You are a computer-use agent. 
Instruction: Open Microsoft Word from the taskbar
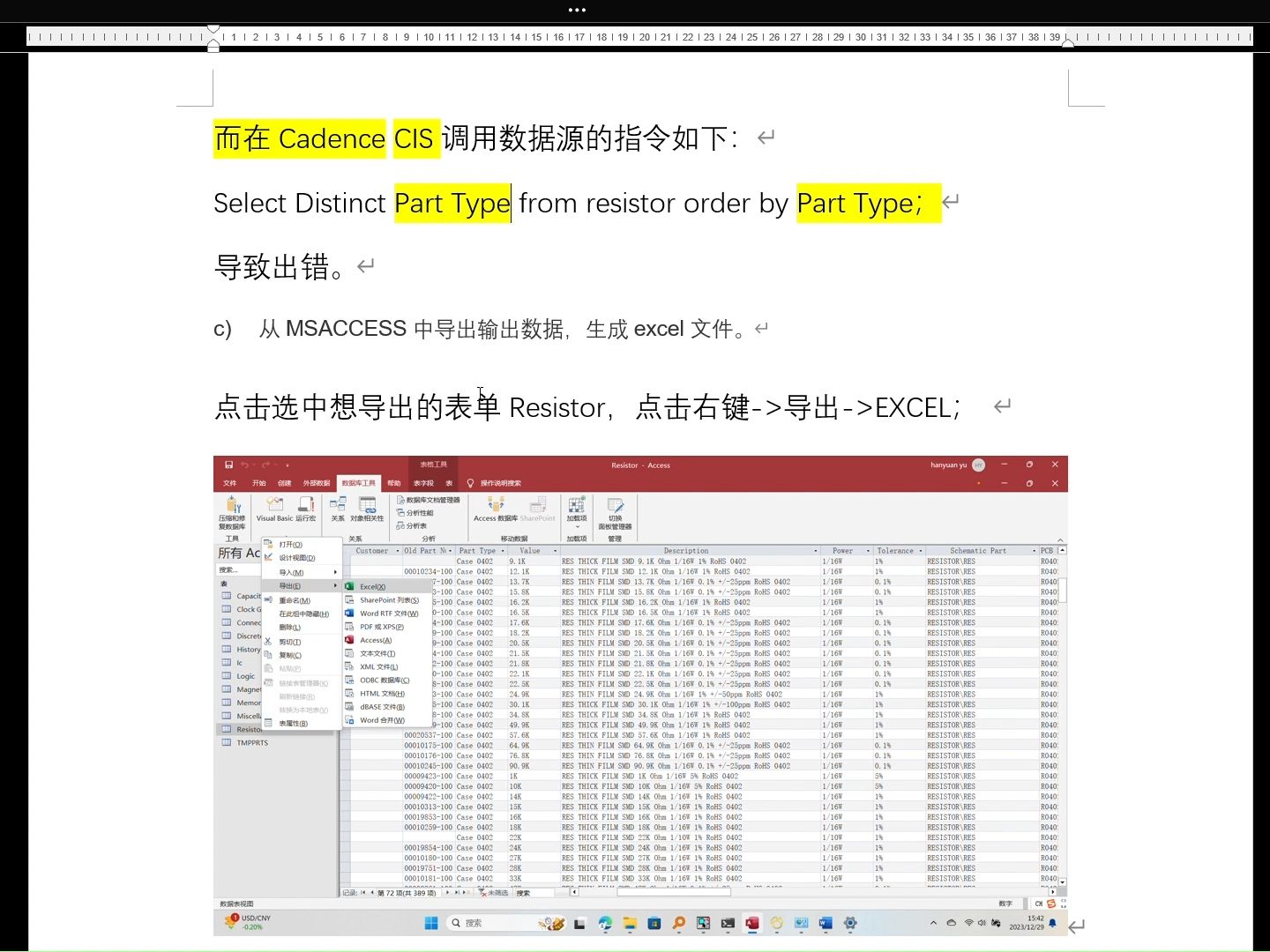(825, 923)
